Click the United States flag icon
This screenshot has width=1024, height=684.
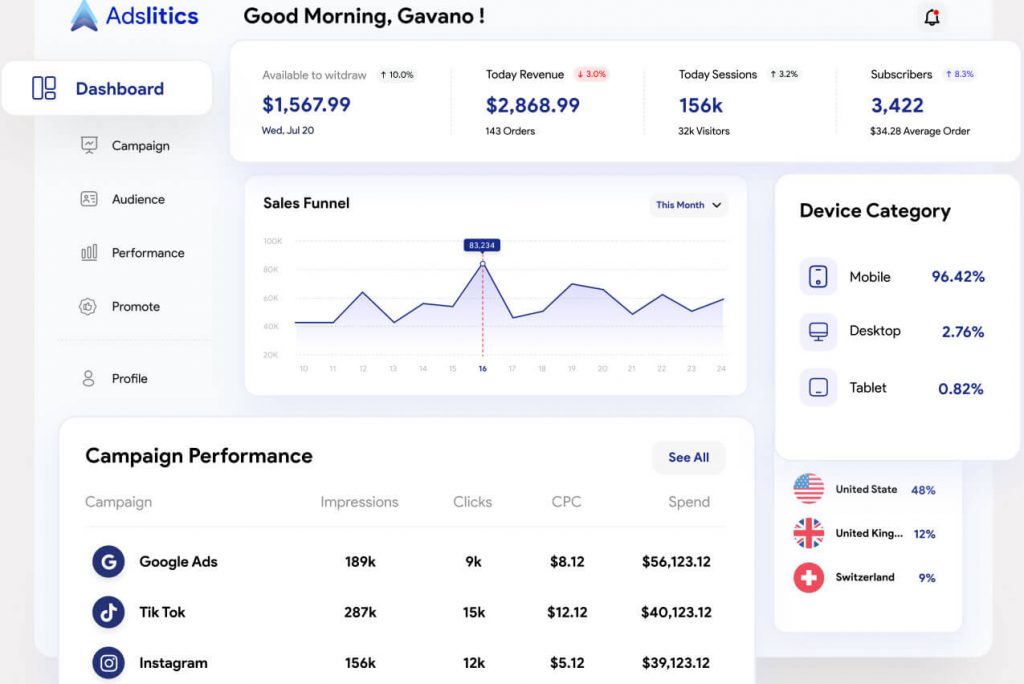(806, 489)
